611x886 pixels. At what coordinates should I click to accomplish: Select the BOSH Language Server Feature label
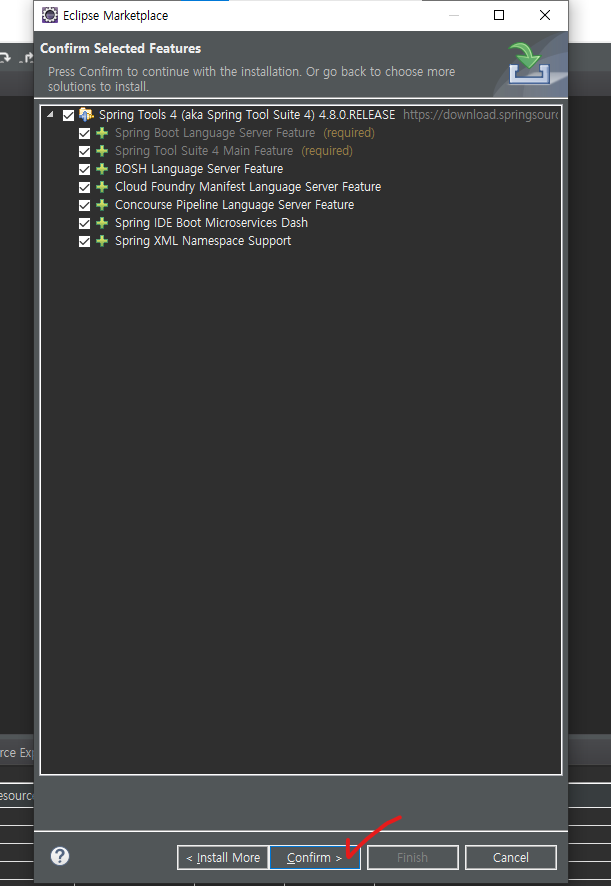pyautogui.click(x=199, y=169)
